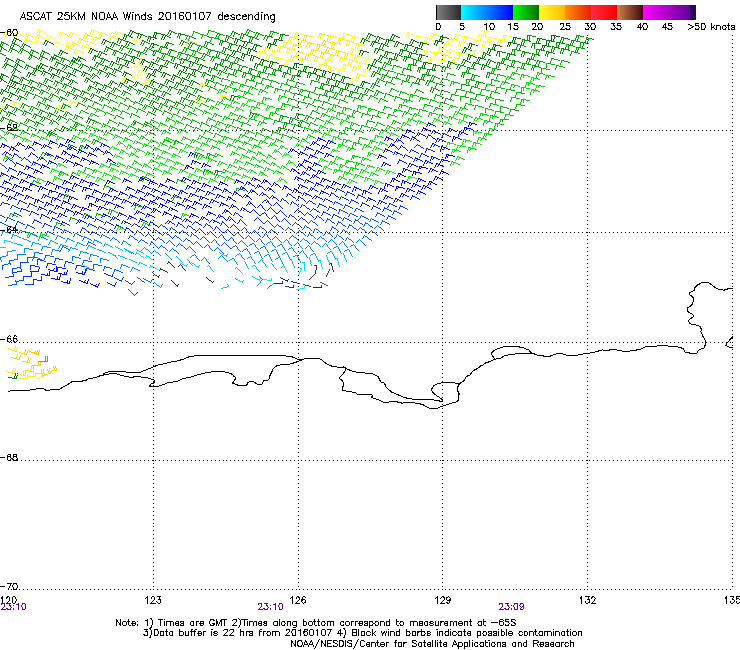Screen dimensions: 740x650
Task: Click the '30' legend scale label
Action: tap(590, 27)
